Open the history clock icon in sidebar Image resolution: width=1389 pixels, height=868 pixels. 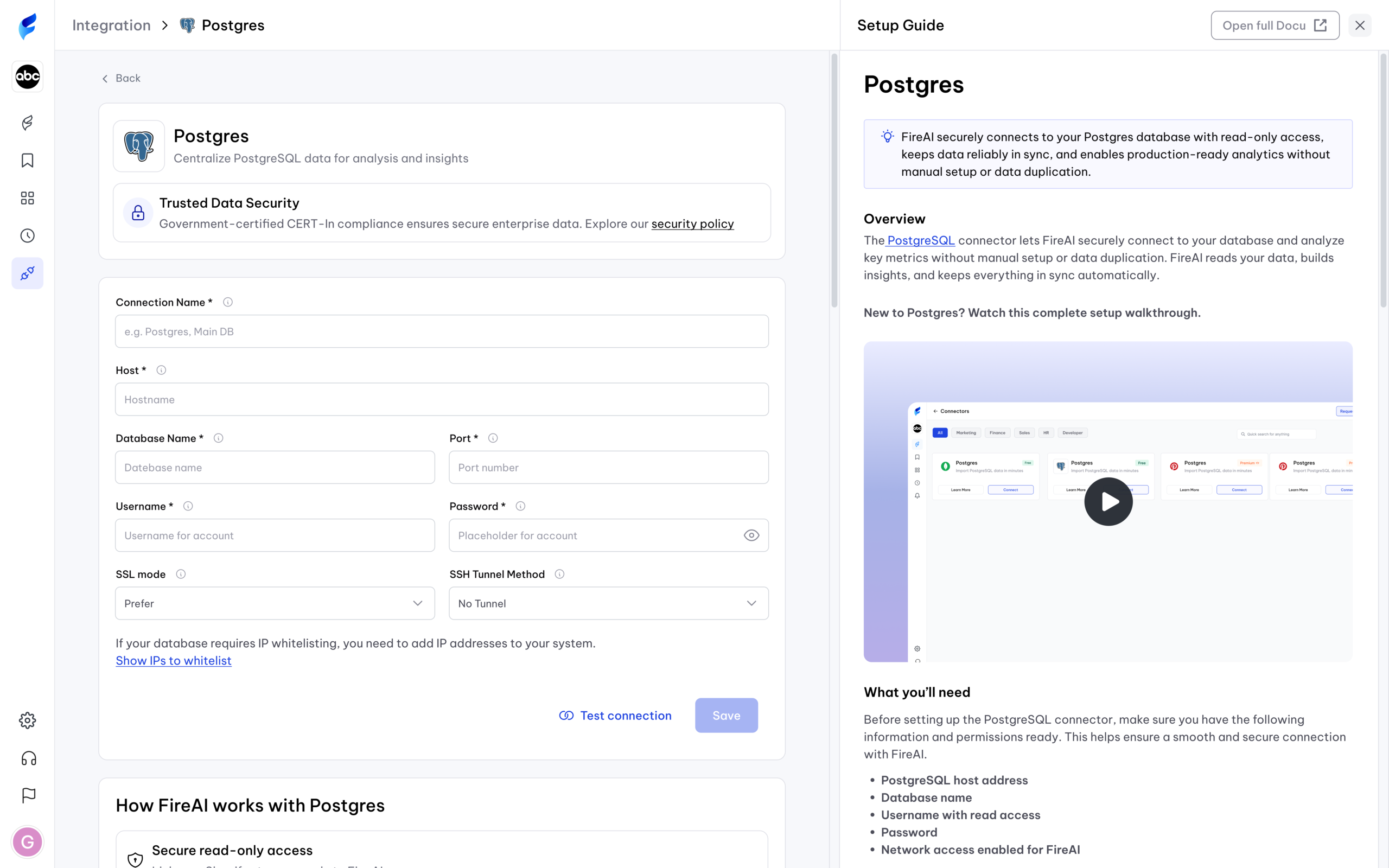27,235
